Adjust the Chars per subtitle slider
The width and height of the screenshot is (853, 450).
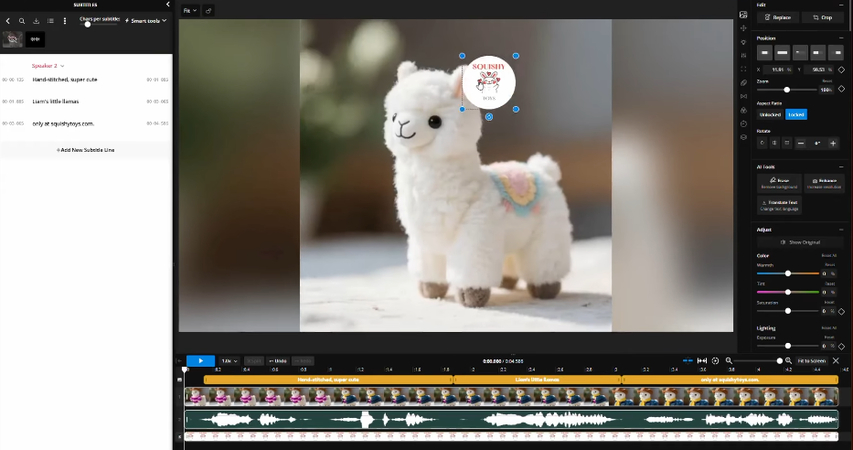coord(87,24)
